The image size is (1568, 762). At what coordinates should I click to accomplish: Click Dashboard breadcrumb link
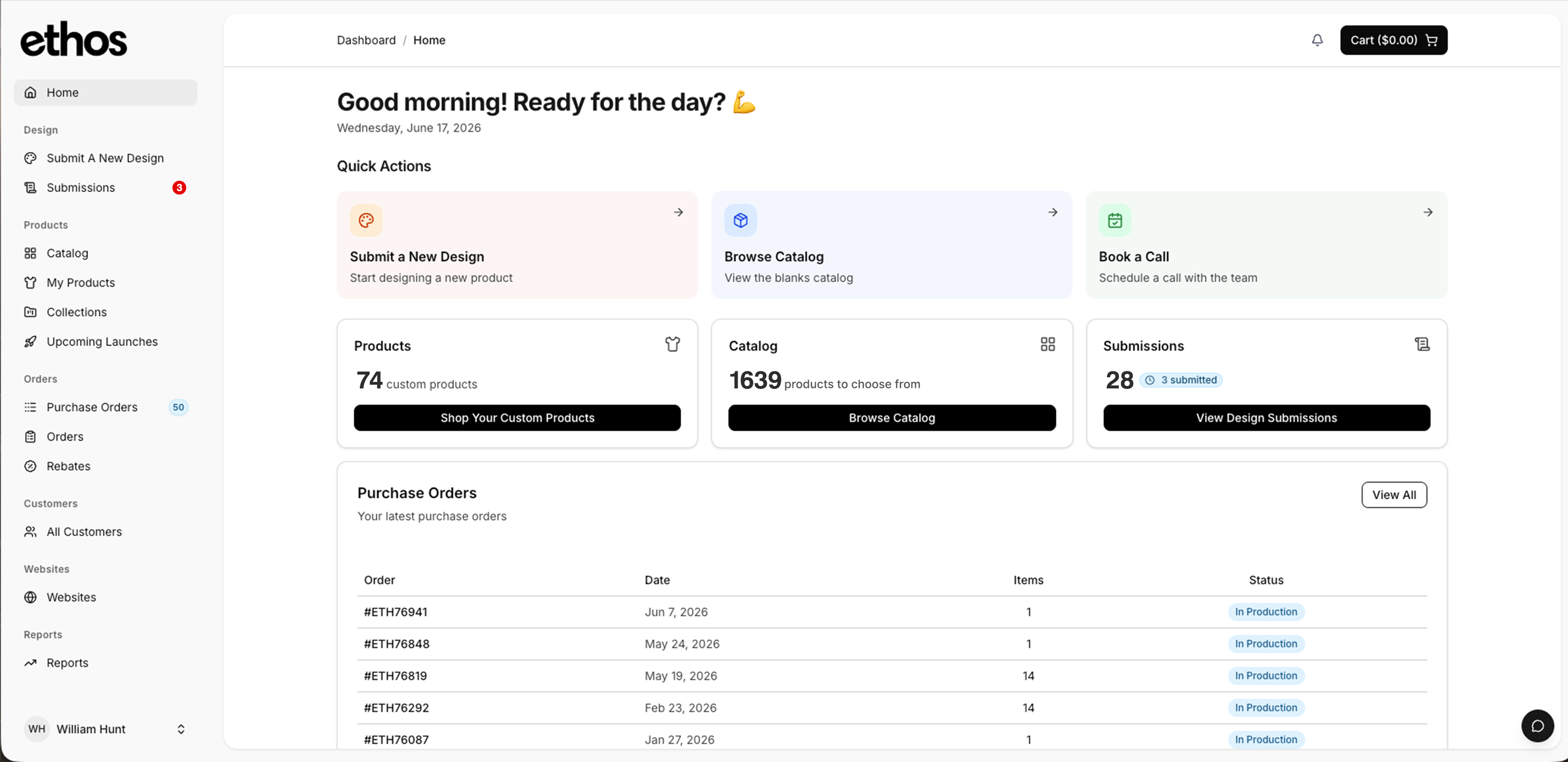point(366,40)
